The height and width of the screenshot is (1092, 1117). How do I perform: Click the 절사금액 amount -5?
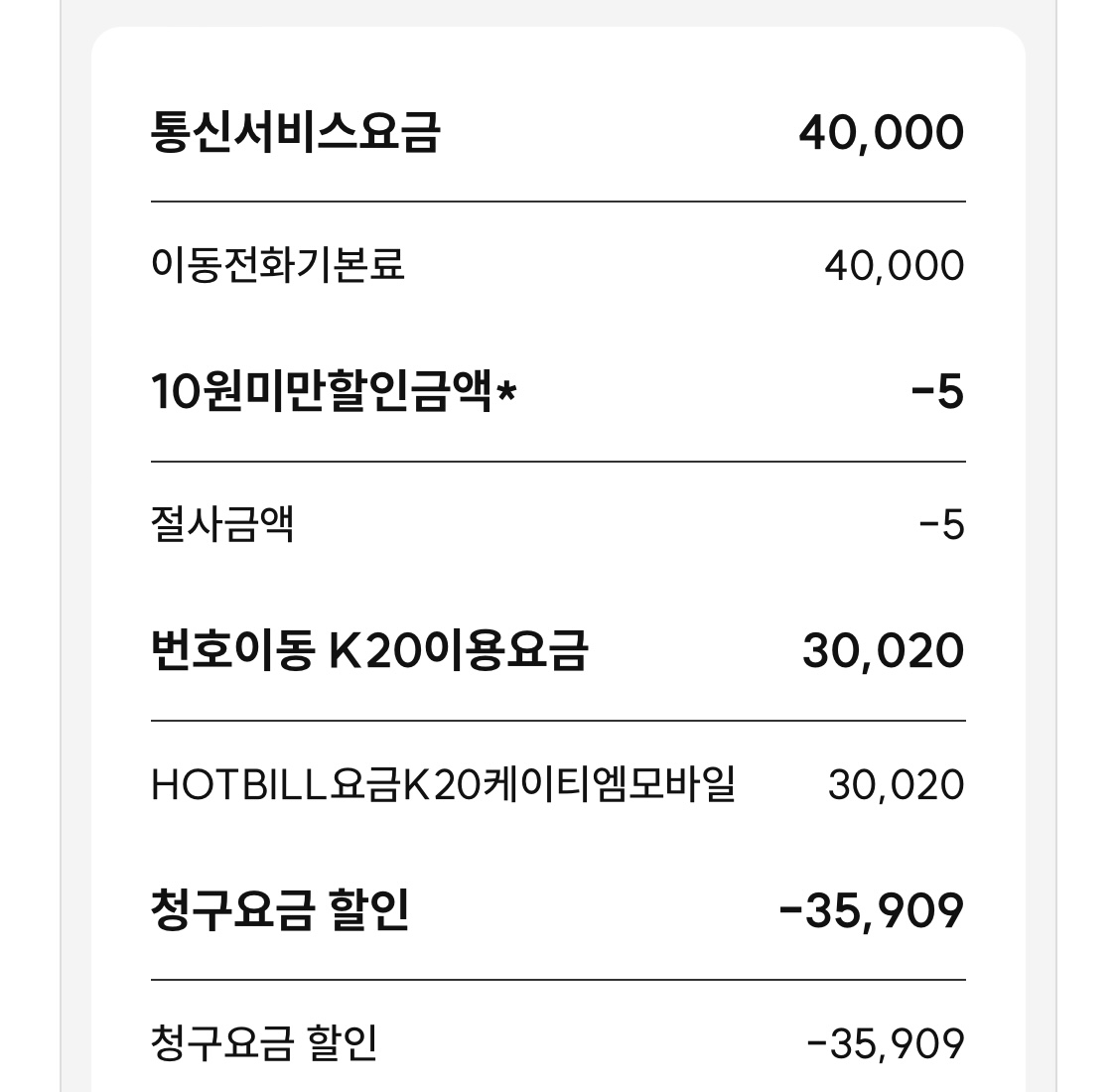pyautogui.click(x=942, y=526)
